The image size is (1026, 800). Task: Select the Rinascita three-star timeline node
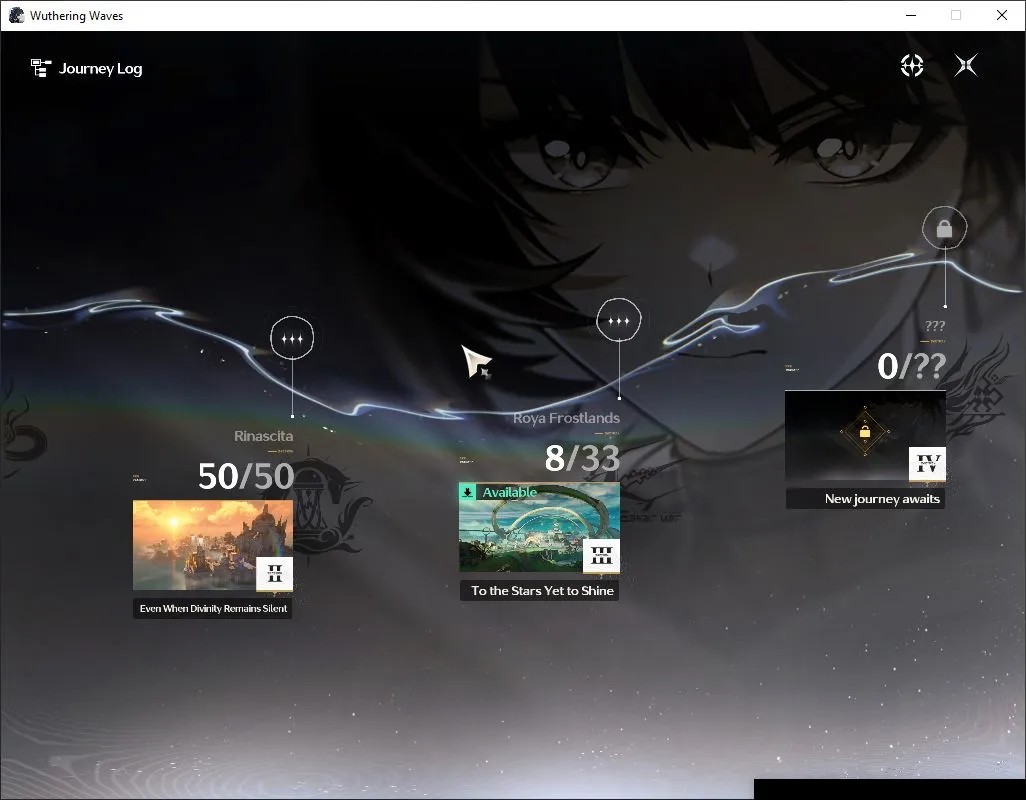coord(292,338)
